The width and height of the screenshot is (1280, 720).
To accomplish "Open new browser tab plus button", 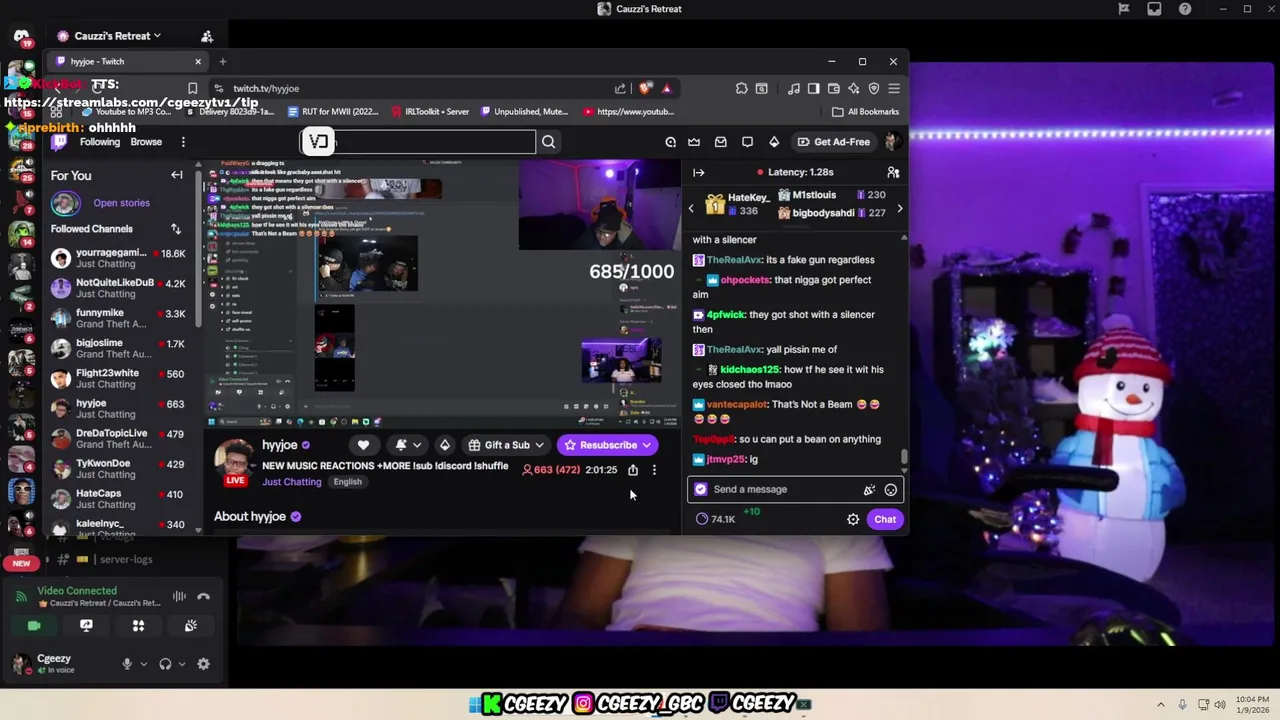I will click(x=223, y=62).
